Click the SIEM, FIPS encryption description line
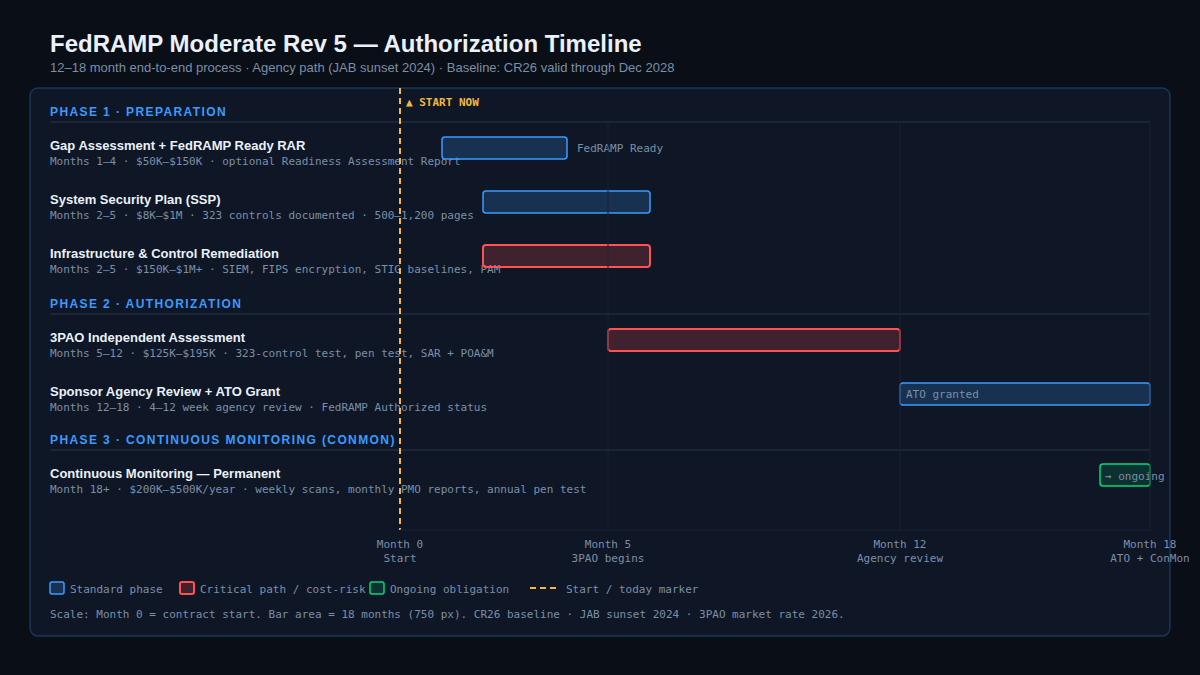 (275, 270)
